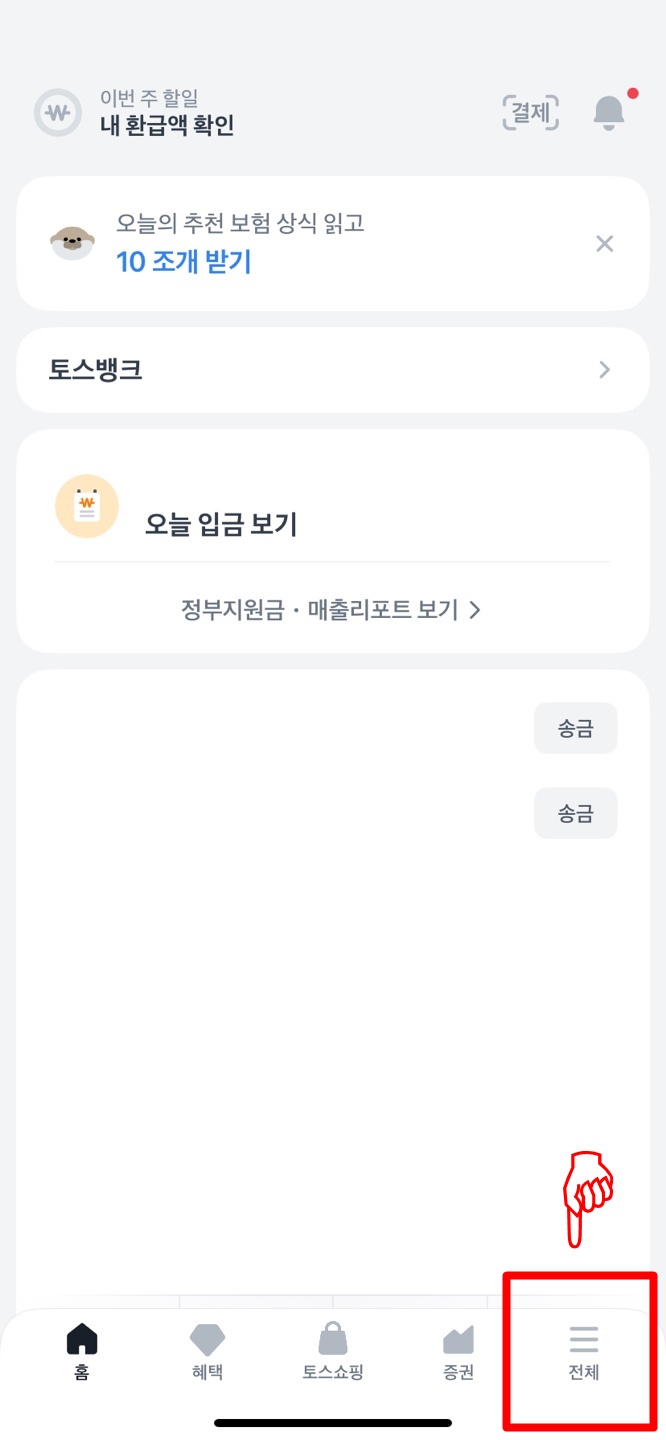This screenshot has width=666, height=1440.
Task: Open the Toss logo icon top left
Action: pyautogui.click(x=57, y=113)
